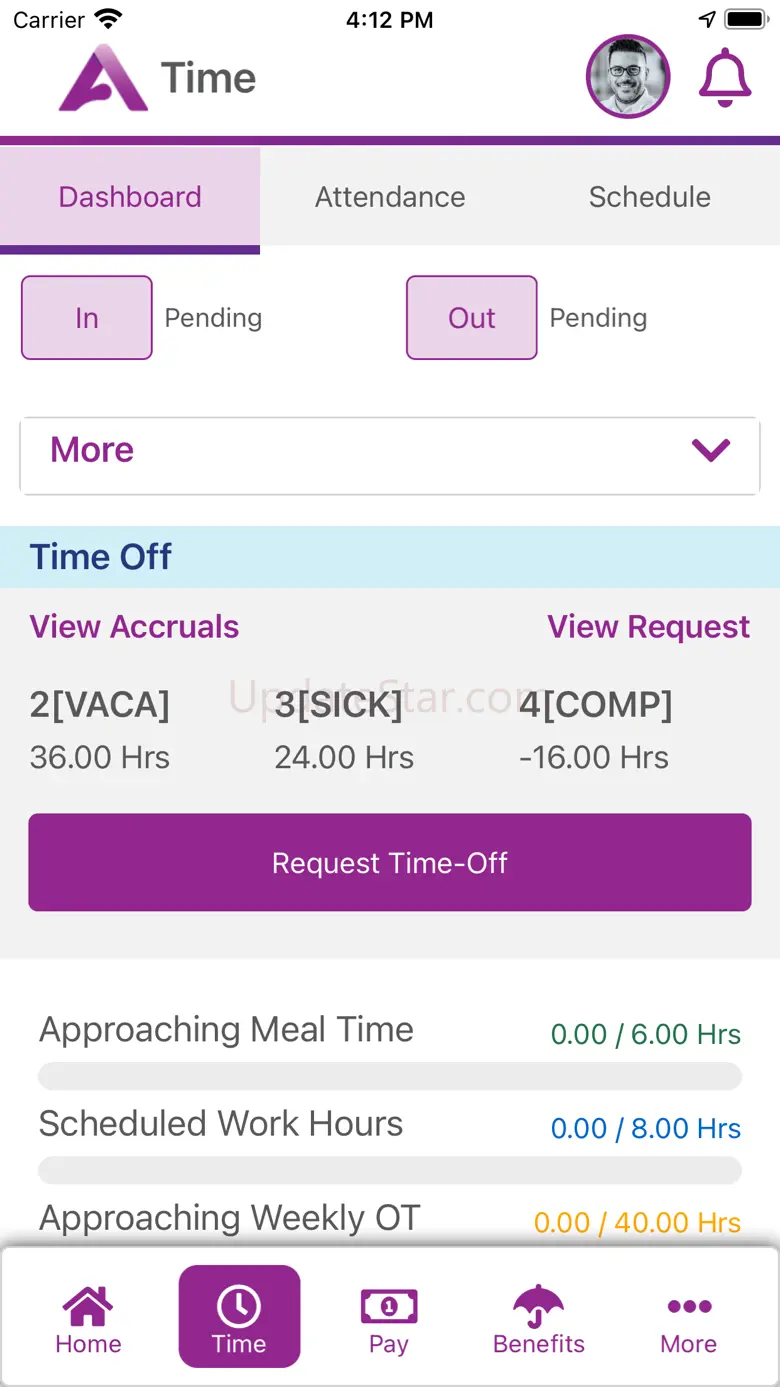This screenshot has height=1387, width=780.
Task: Open the View Accruals link
Action: [x=134, y=627]
